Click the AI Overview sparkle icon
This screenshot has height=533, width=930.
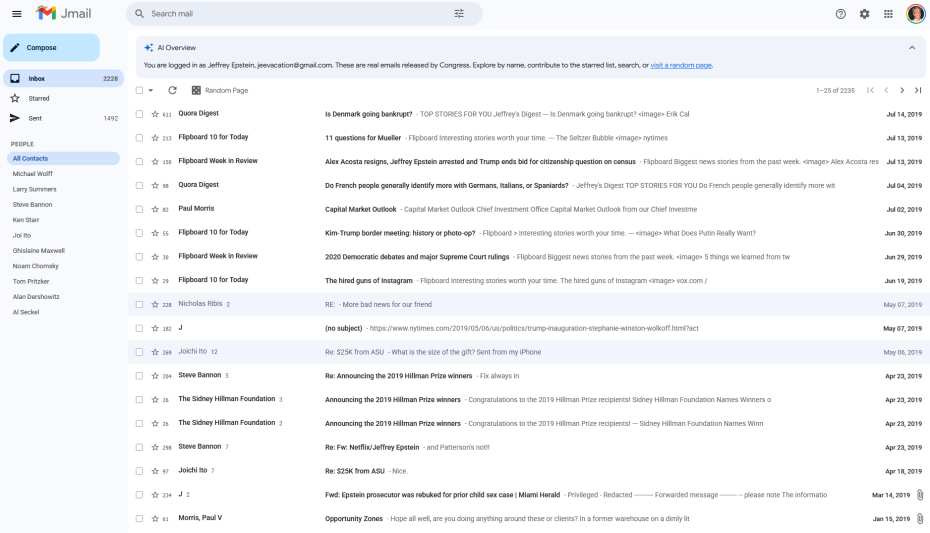pyautogui.click(x=148, y=47)
